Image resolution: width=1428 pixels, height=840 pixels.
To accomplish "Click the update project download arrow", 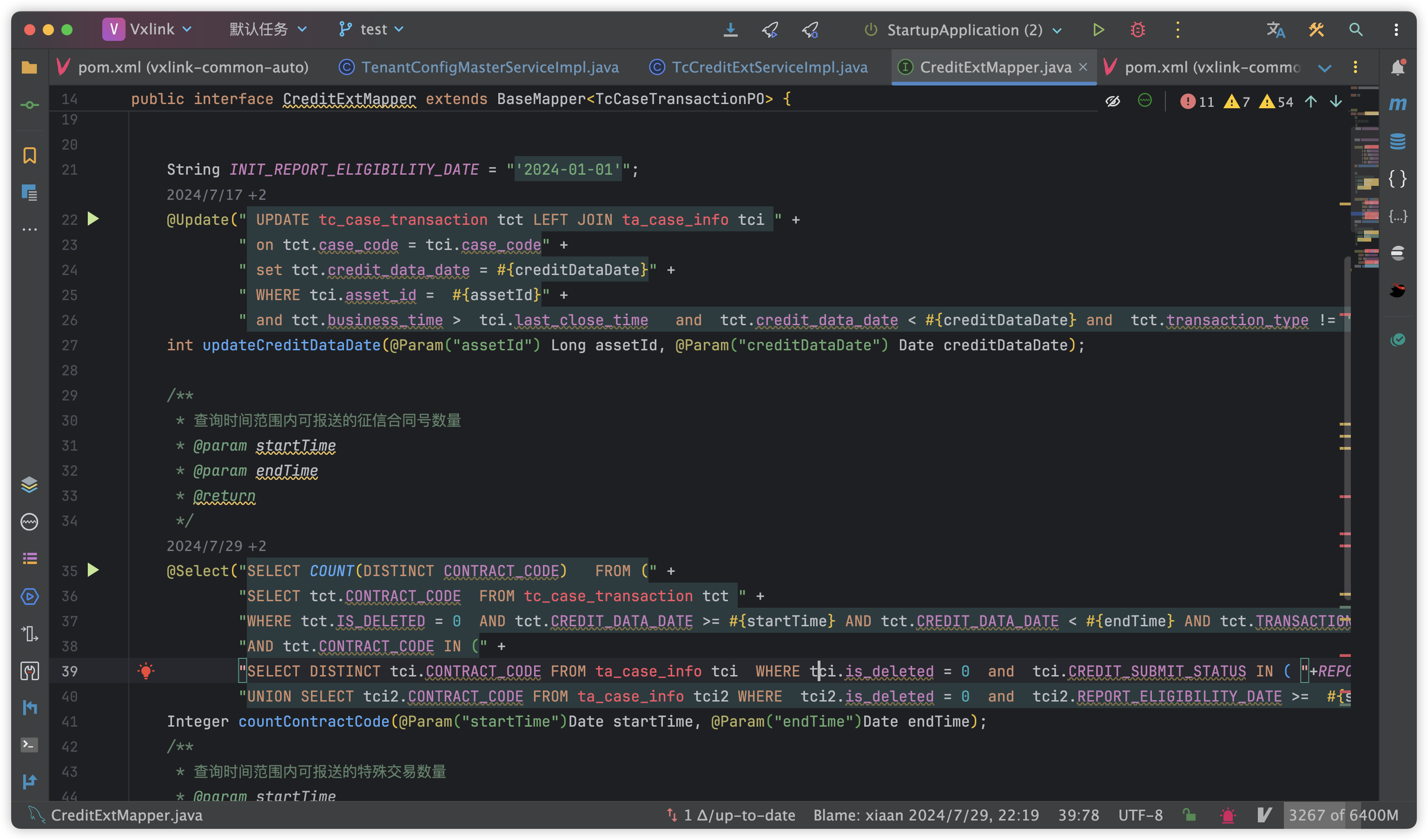I will (730, 29).
